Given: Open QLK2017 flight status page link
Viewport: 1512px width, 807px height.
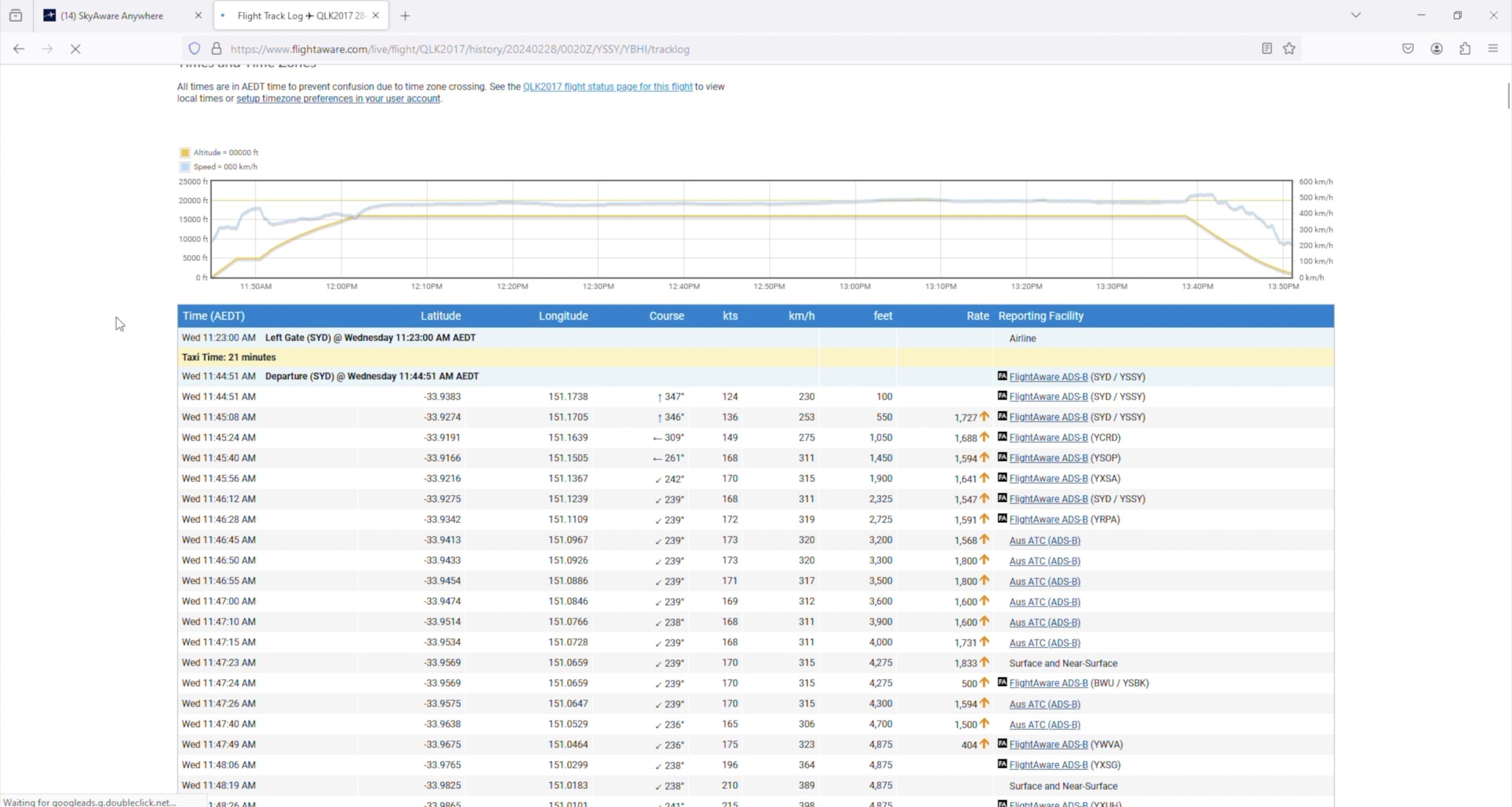Looking at the screenshot, I should tap(607, 87).
